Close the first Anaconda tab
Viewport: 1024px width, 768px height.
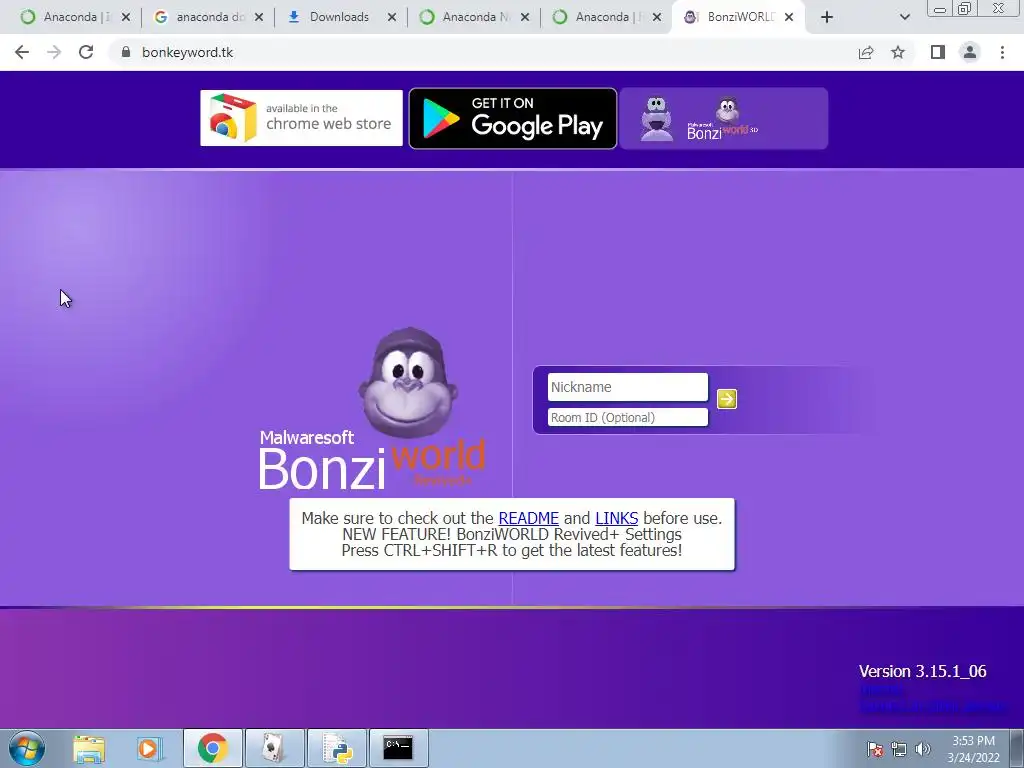coord(125,18)
